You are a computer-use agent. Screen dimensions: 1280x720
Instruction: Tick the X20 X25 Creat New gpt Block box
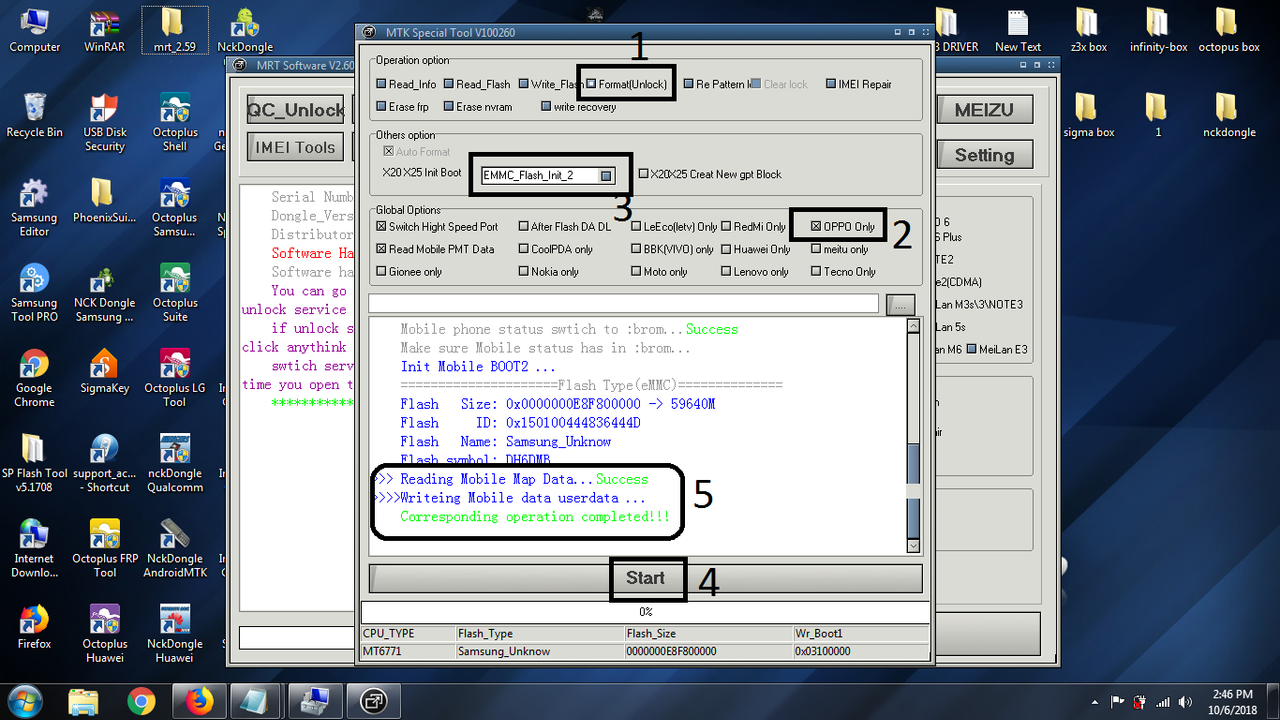tap(644, 174)
